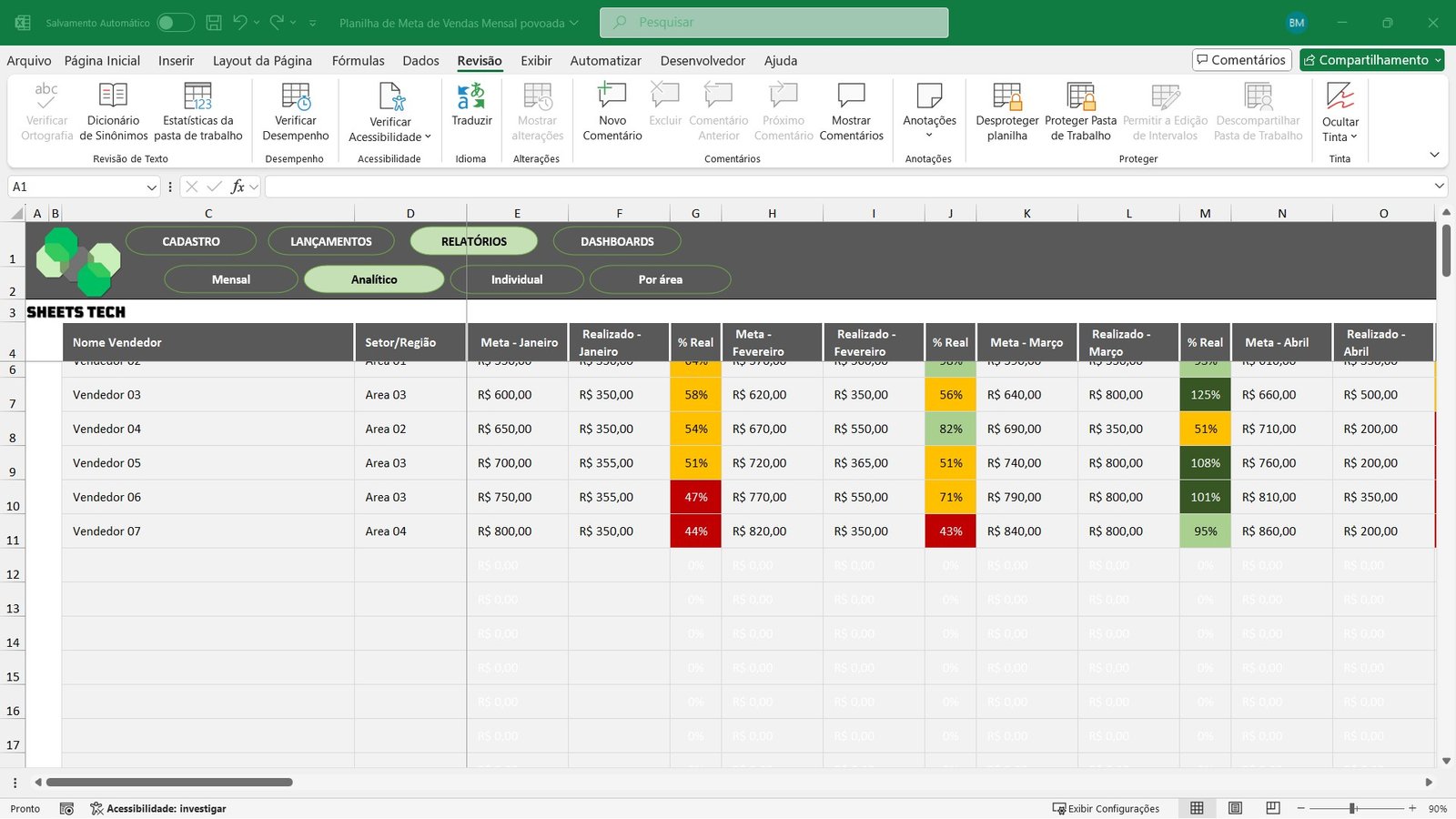Screen dimensions: 1456x819
Task: Click Acessibilidade: investigar in status bar
Action: pyautogui.click(x=158, y=808)
